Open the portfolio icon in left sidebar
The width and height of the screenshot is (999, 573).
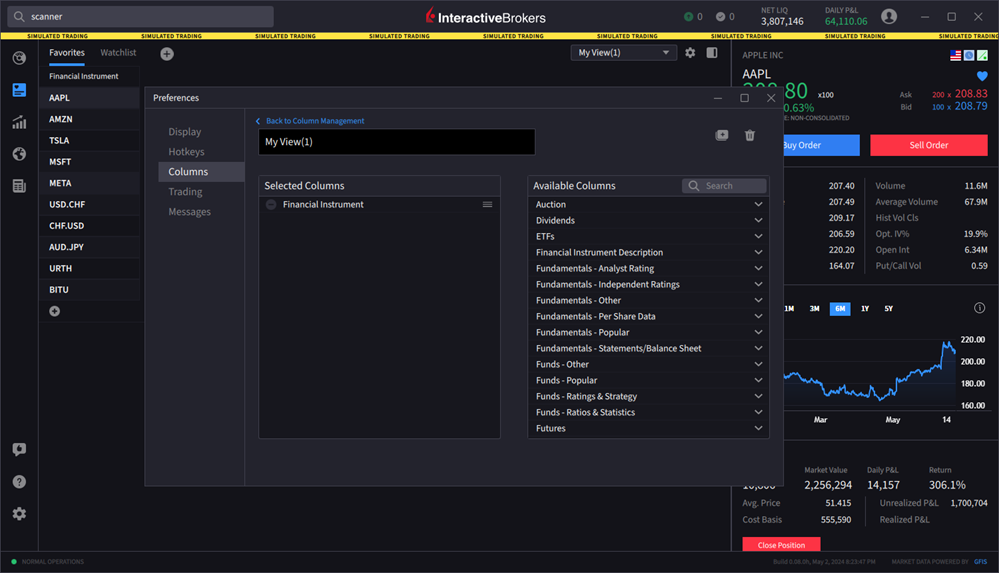(19, 59)
